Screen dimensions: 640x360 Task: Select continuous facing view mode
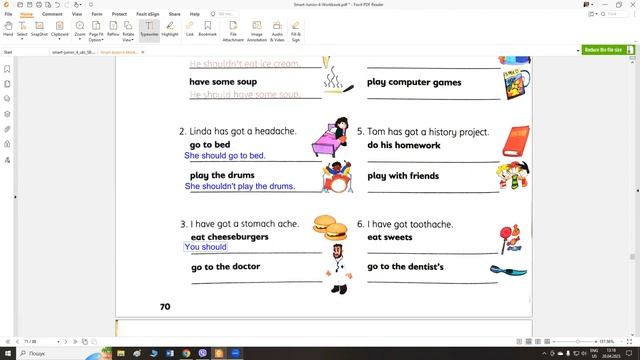tap(547, 341)
